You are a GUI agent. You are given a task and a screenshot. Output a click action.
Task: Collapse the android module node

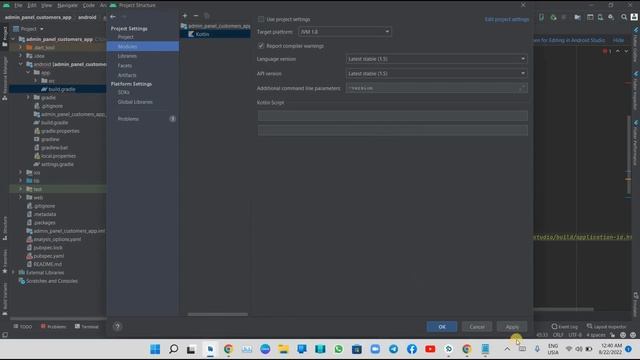[x=20, y=64]
